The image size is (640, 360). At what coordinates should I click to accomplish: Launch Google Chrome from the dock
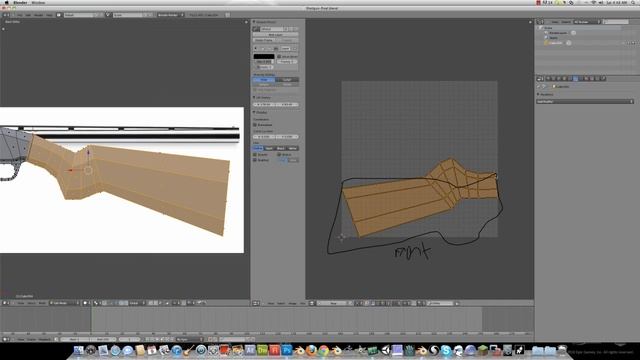(323, 350)
